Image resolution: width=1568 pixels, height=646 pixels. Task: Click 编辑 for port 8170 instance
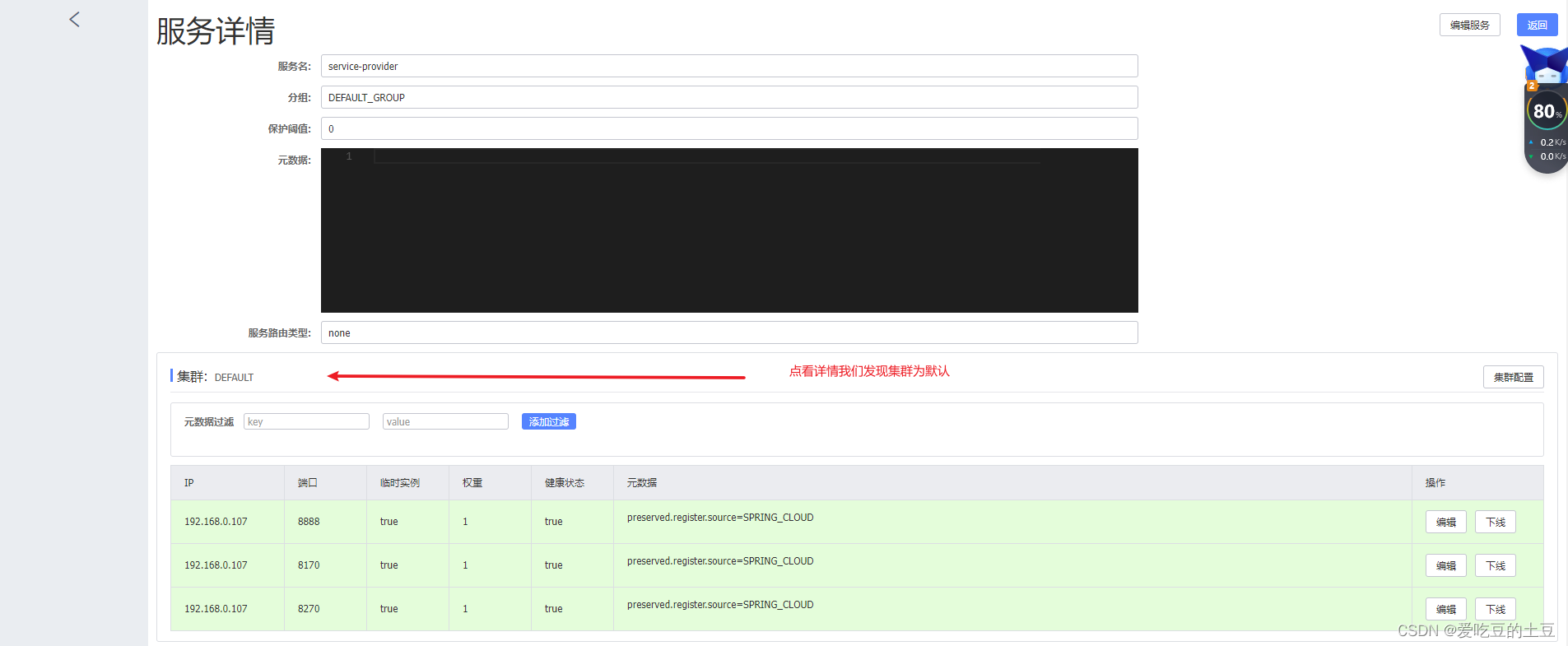(x=1445, y=565)
